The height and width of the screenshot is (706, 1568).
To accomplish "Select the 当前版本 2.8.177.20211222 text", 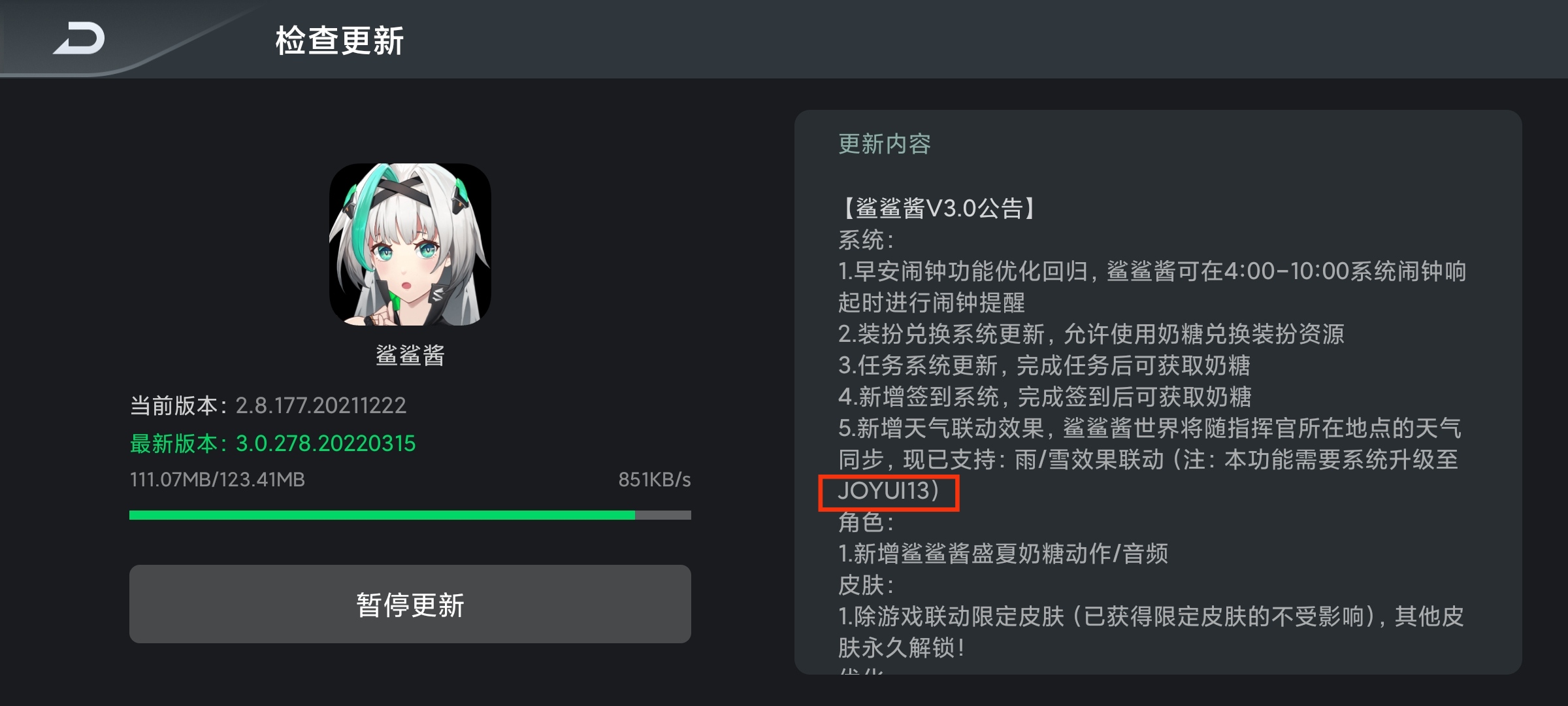I will [268, 405].
